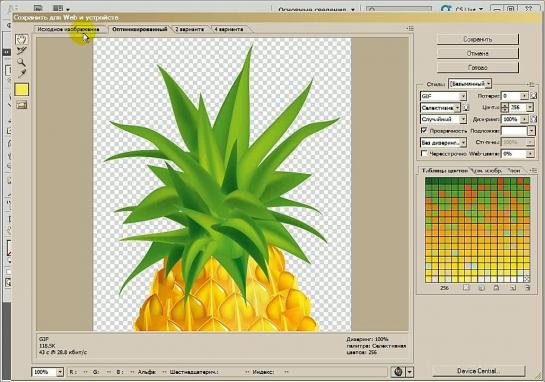This screenshot has height=382, width=545.
Task: Select the transparent swatch in color table
Action: [x=527, y=278]
